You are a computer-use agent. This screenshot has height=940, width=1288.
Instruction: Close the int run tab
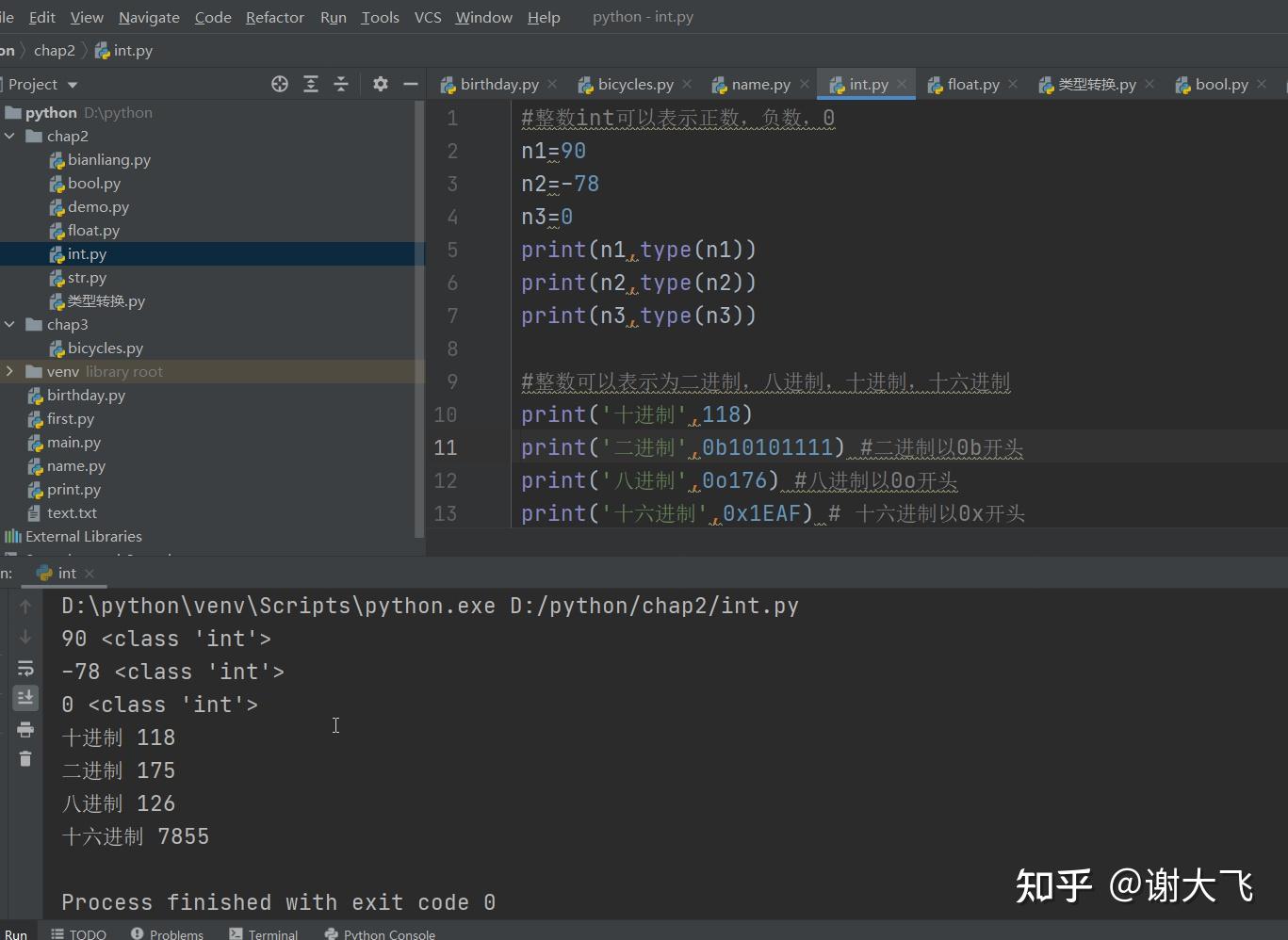click(90, 573)
